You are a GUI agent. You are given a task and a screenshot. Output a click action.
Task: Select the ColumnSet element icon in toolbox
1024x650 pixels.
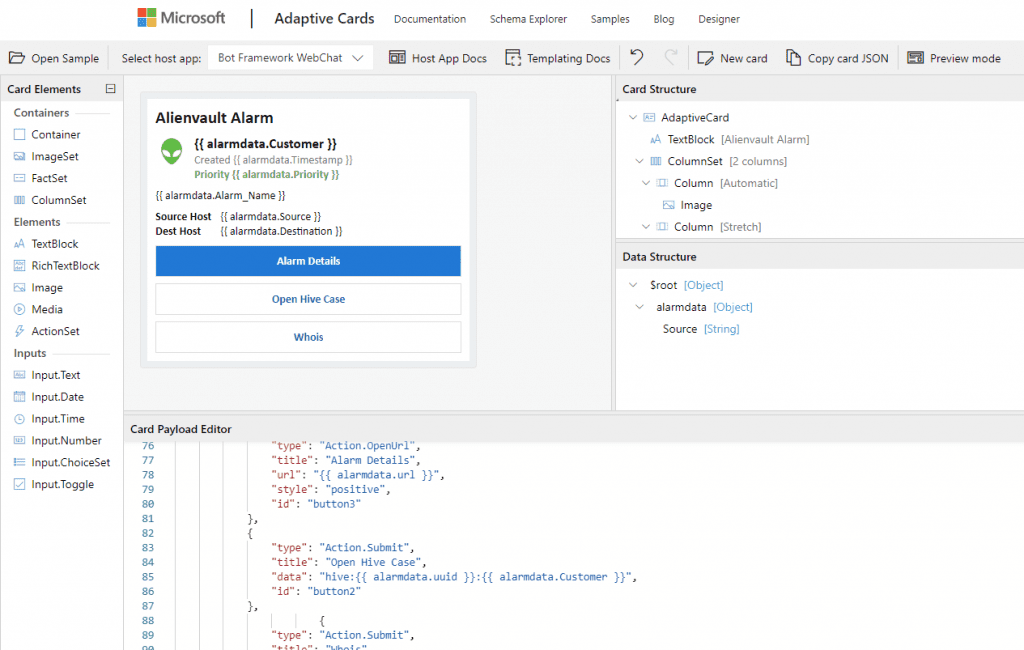tap(20, 200)
